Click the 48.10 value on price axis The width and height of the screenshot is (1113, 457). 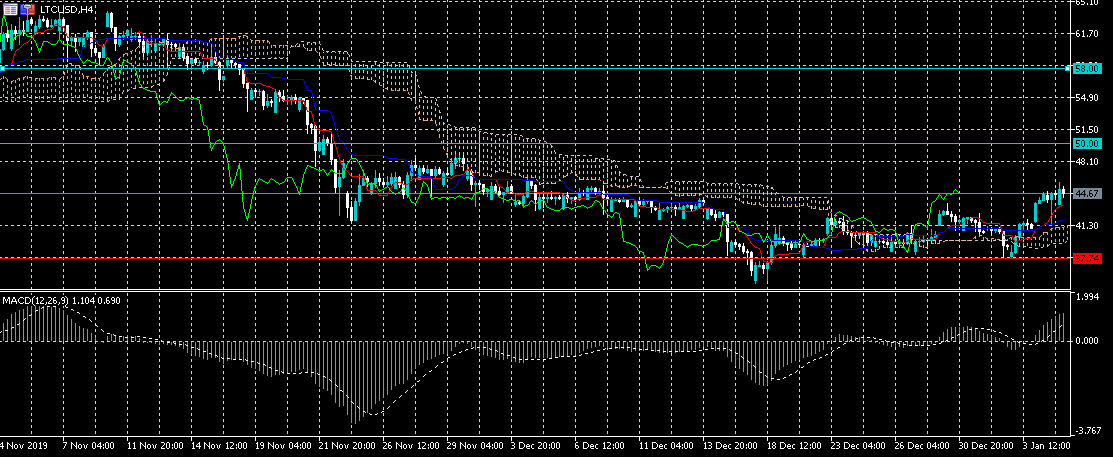click(1085, 161)
